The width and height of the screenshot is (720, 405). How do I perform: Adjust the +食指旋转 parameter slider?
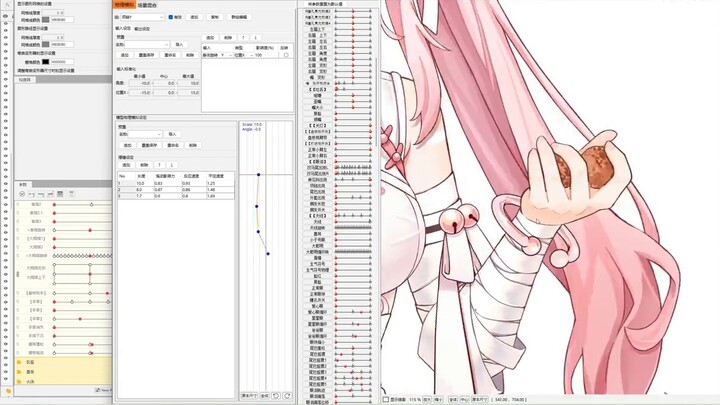pyautogui.click(x=83, y=230)
